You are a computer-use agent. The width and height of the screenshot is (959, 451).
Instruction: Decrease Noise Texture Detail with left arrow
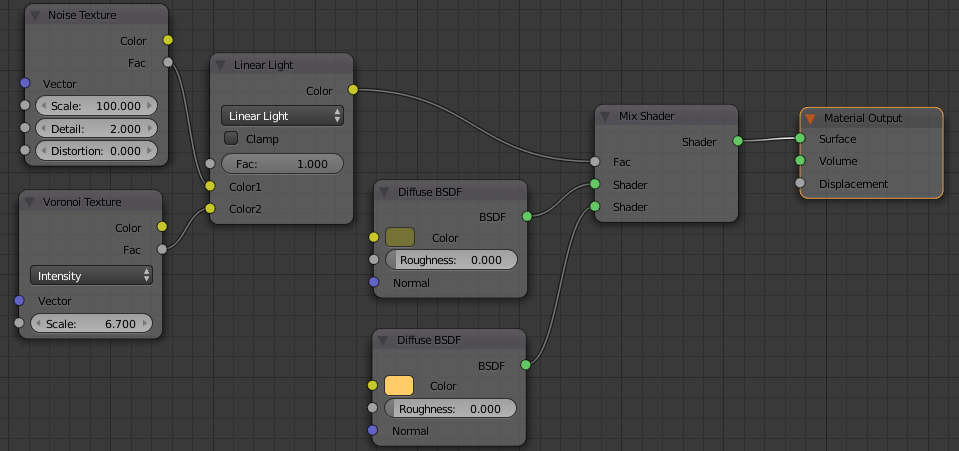(43, 129)
